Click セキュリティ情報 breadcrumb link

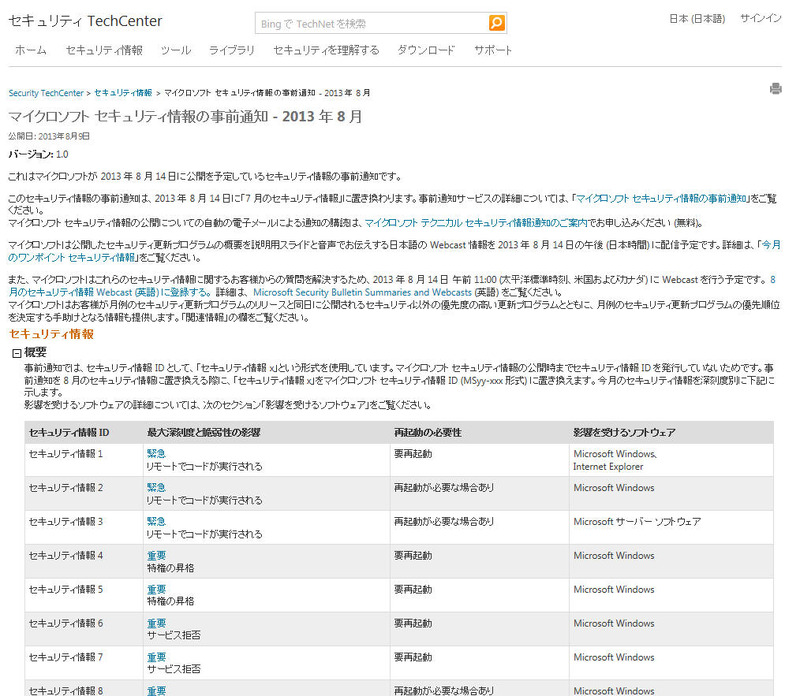124,93
